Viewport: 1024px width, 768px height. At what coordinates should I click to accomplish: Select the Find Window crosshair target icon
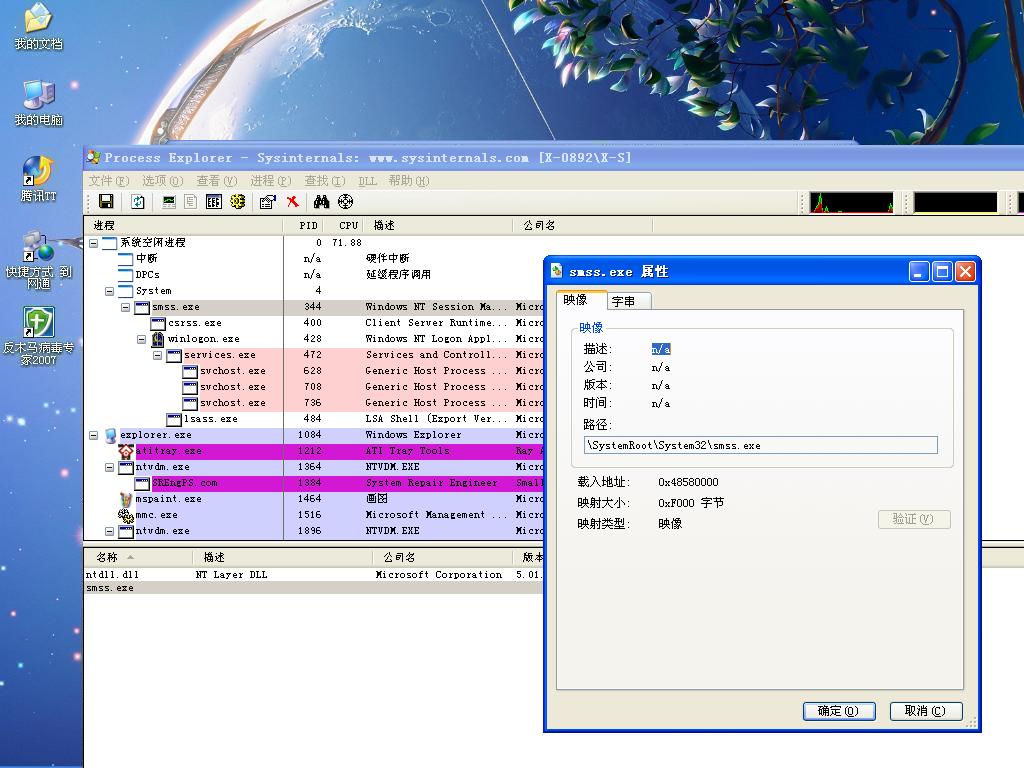[x=346, y=202]
